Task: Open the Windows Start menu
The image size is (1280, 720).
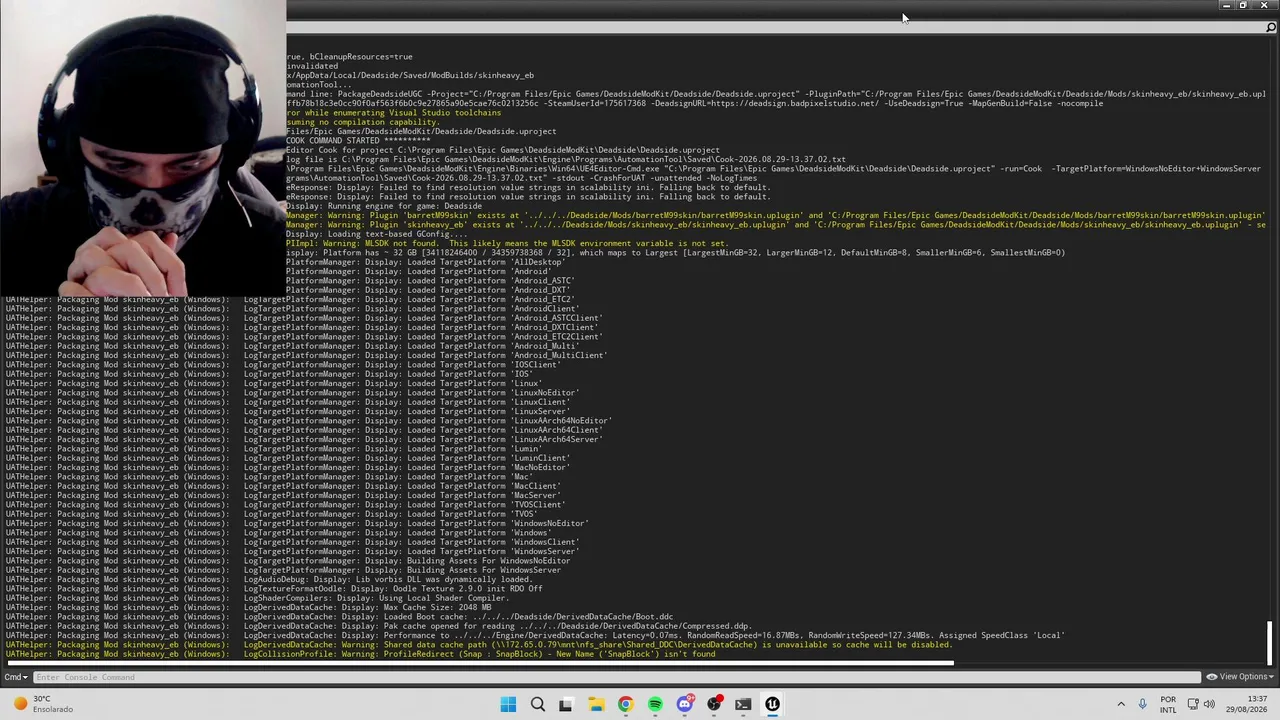Action: 508,704
